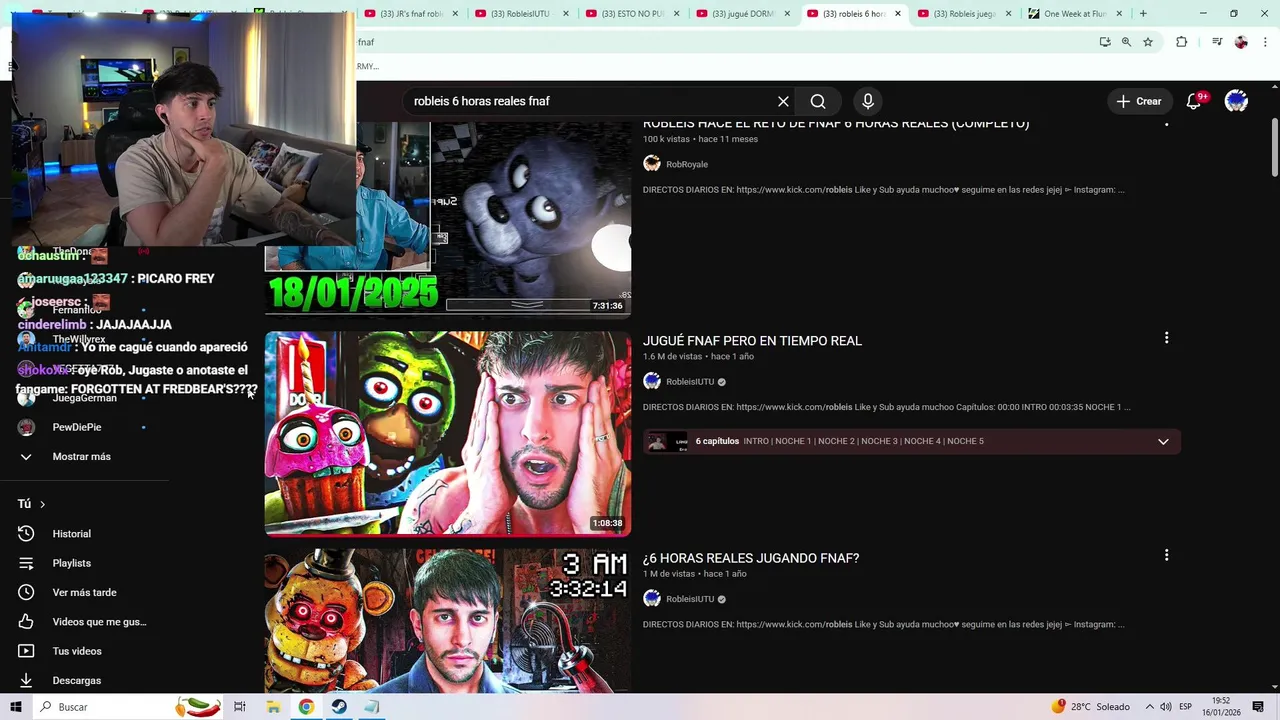This screenshot has height=720, width=1280.
Task: Open the Chrome profile avatar
Action: [x=1241, y=42]
